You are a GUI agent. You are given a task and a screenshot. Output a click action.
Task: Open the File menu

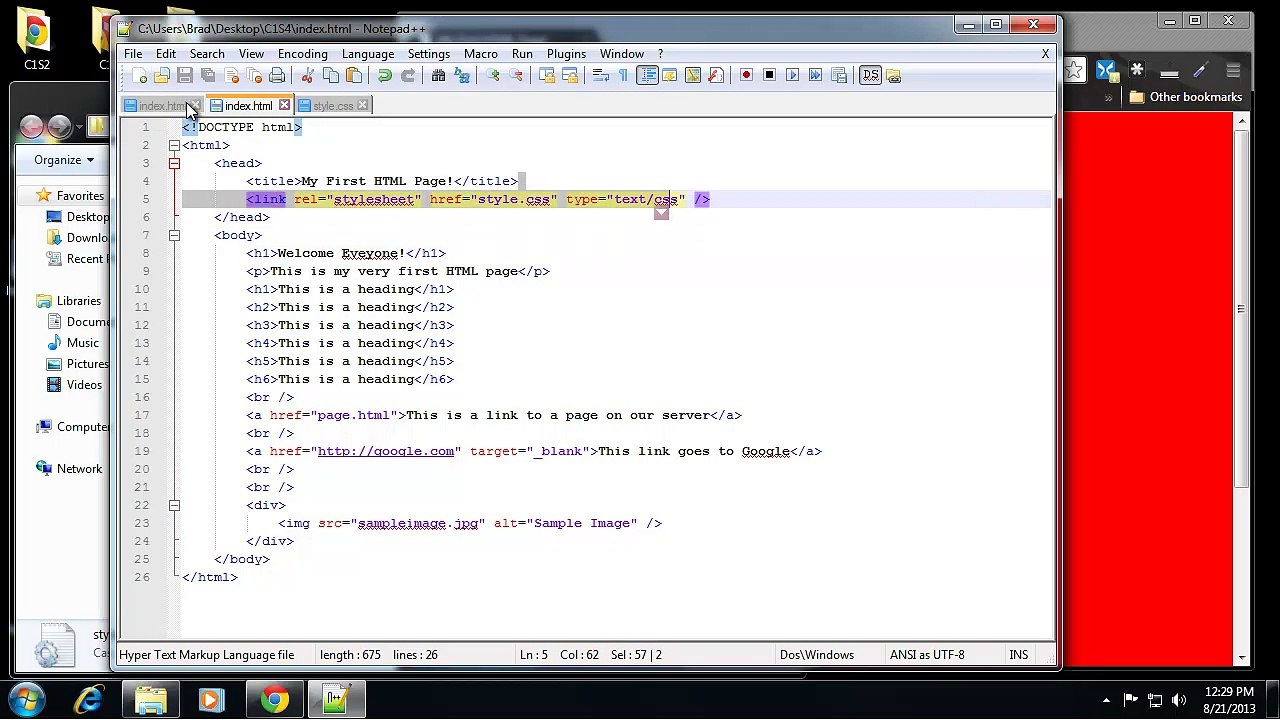pyautogui.click(x=133, y=54)
